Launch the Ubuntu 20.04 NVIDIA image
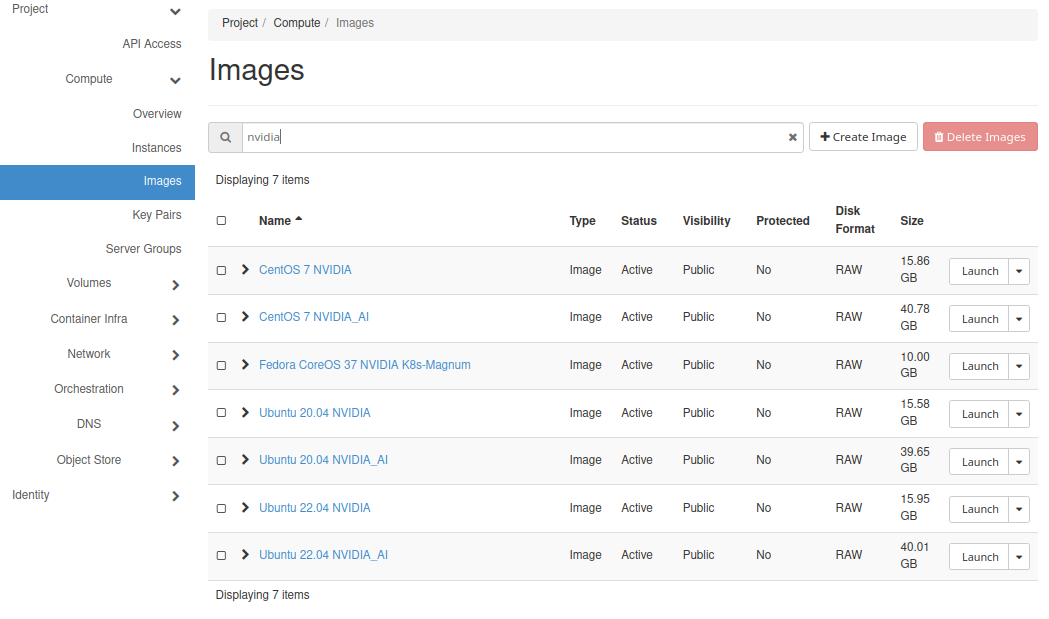Image resolution: width=1049 pixels, height=619 pixels. 979,414
